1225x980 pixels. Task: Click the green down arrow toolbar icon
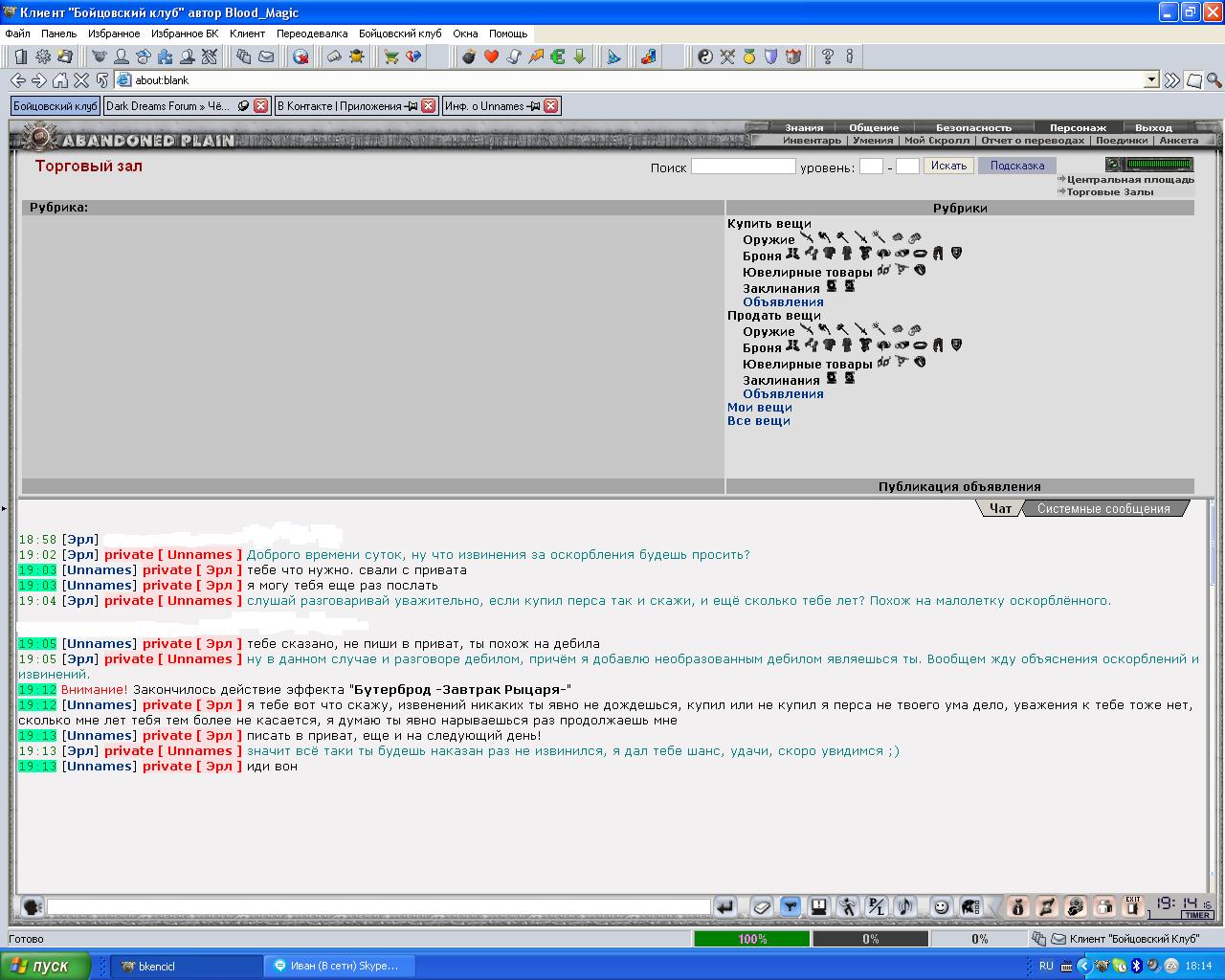tap(580, 56)
